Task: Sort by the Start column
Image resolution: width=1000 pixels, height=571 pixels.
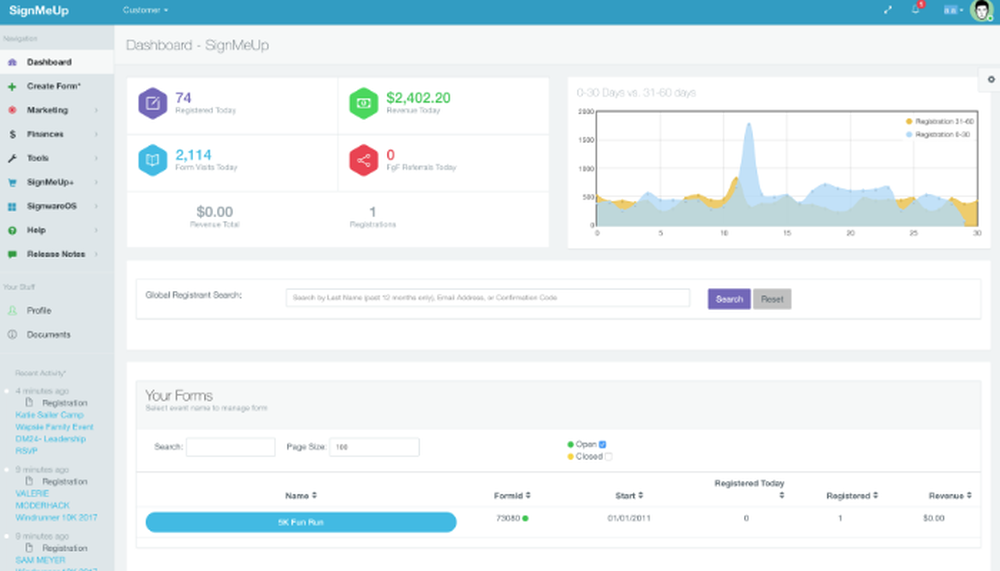Action: click(x=629, y=496)
